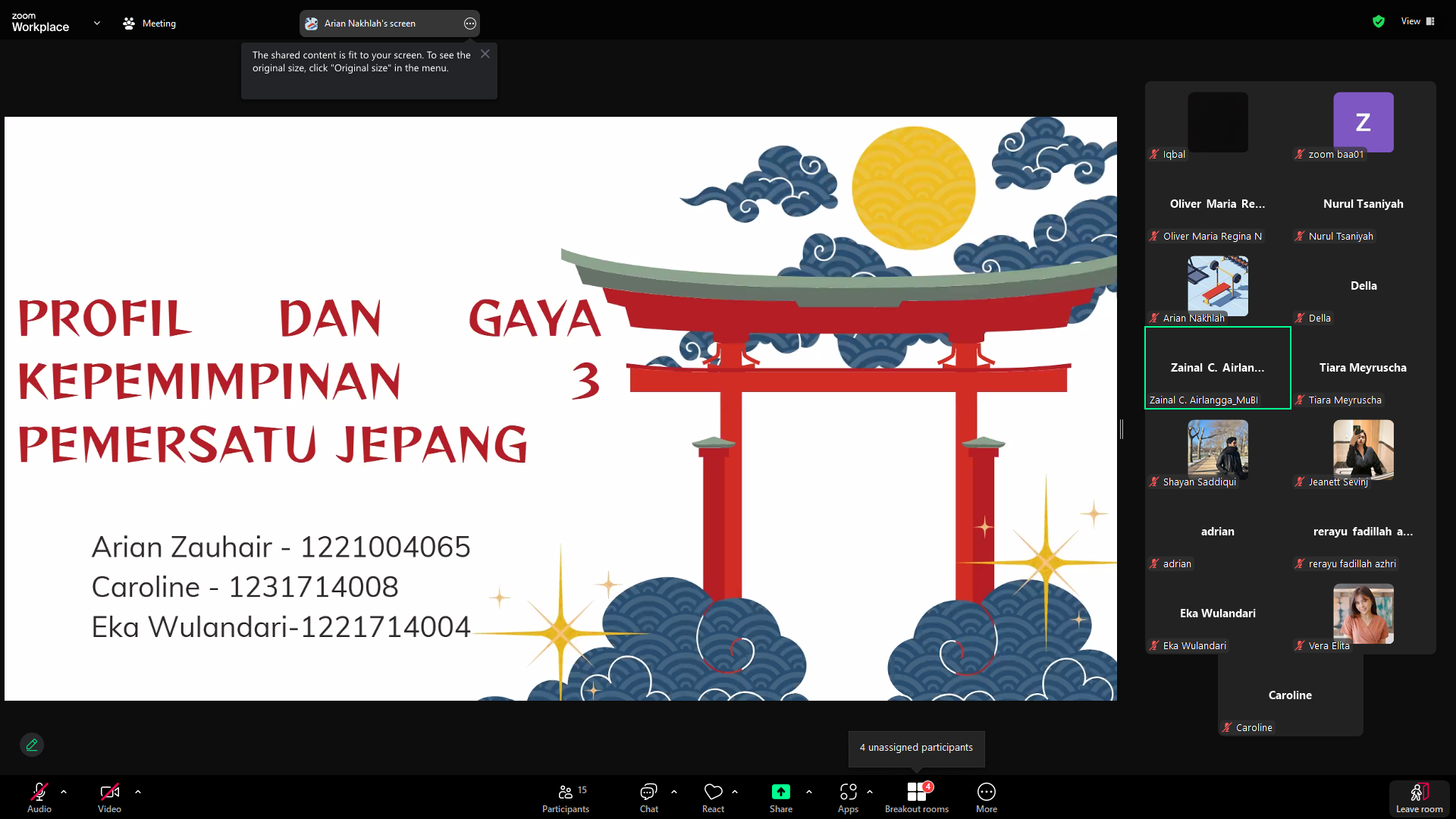Select Arian Nakhlah's profile thumbnail
1456x819 pixels.
1218,285
